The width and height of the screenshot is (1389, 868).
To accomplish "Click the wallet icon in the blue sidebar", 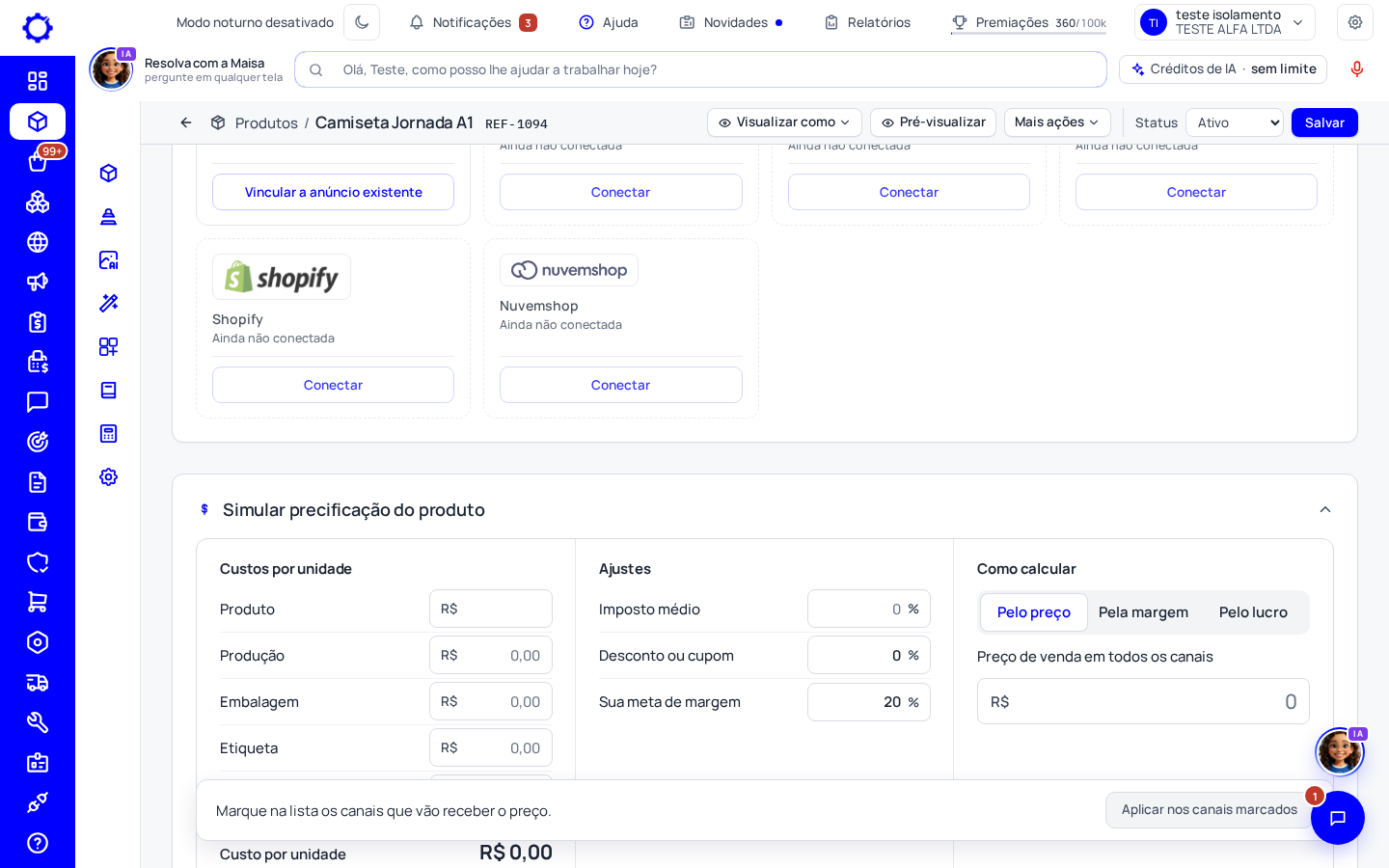I will click(x=38, y=522).
